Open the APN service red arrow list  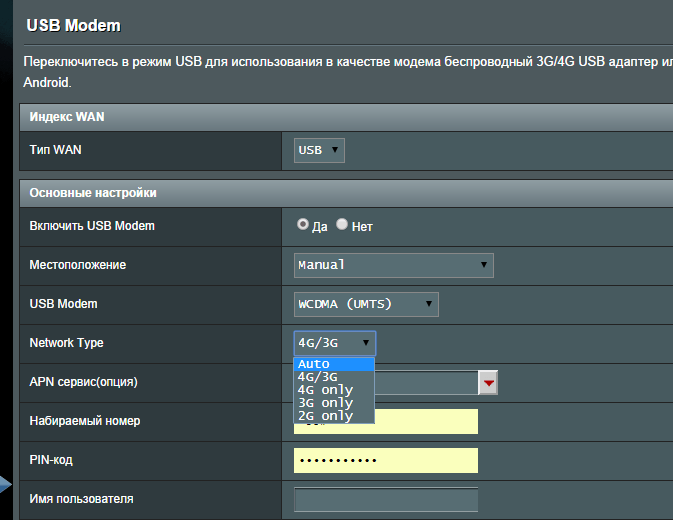click(x=489, y=382)
